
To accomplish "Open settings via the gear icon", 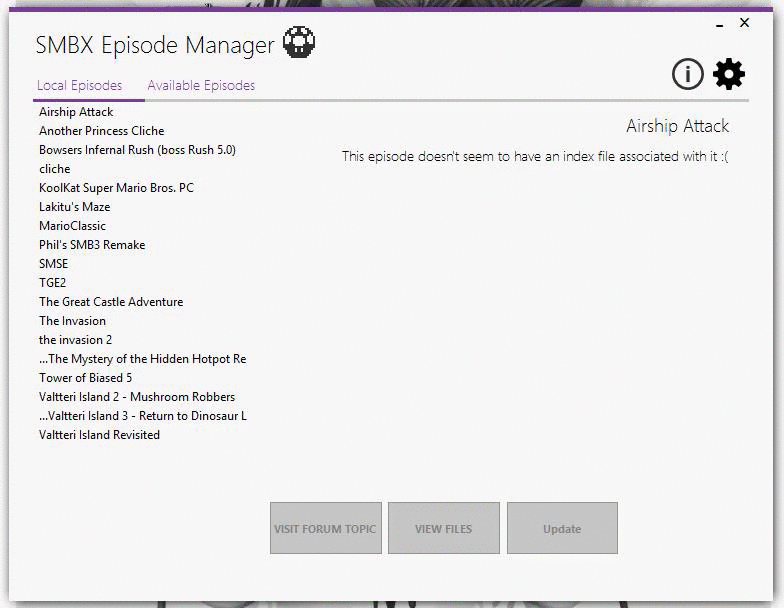I will click(728, 74).
